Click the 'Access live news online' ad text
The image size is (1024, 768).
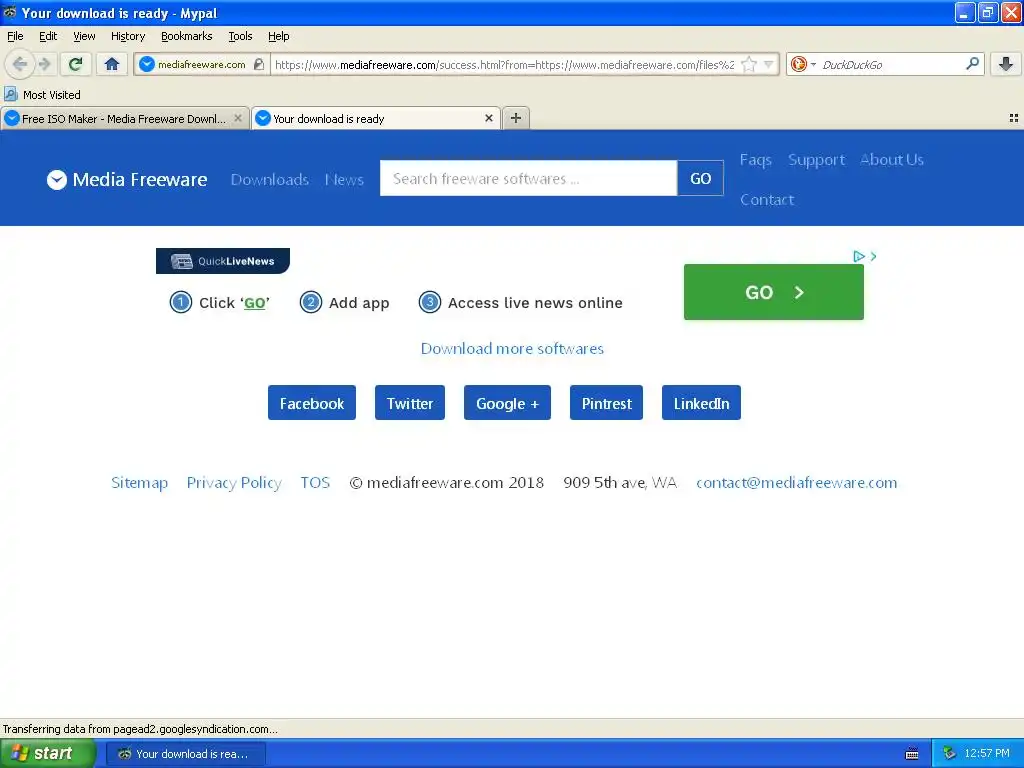(535, 303)
